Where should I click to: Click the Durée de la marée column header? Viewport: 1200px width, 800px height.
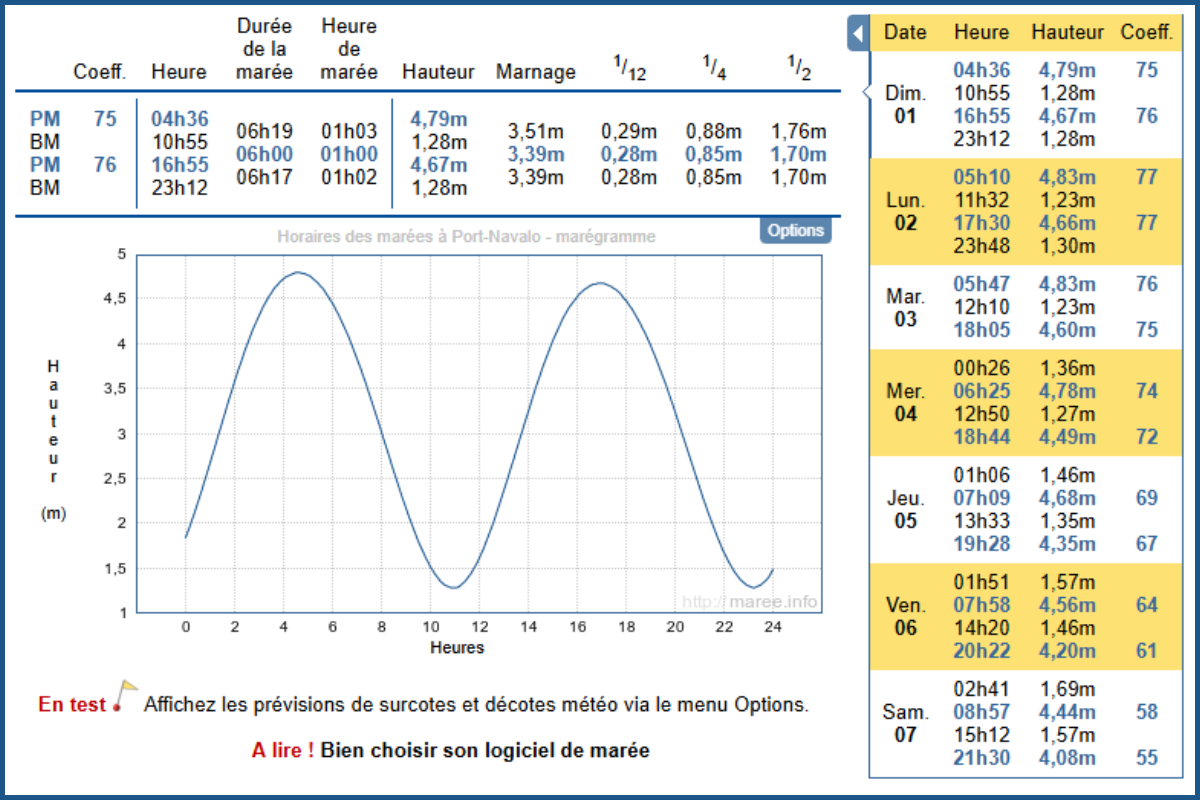(x=264, y=49)
